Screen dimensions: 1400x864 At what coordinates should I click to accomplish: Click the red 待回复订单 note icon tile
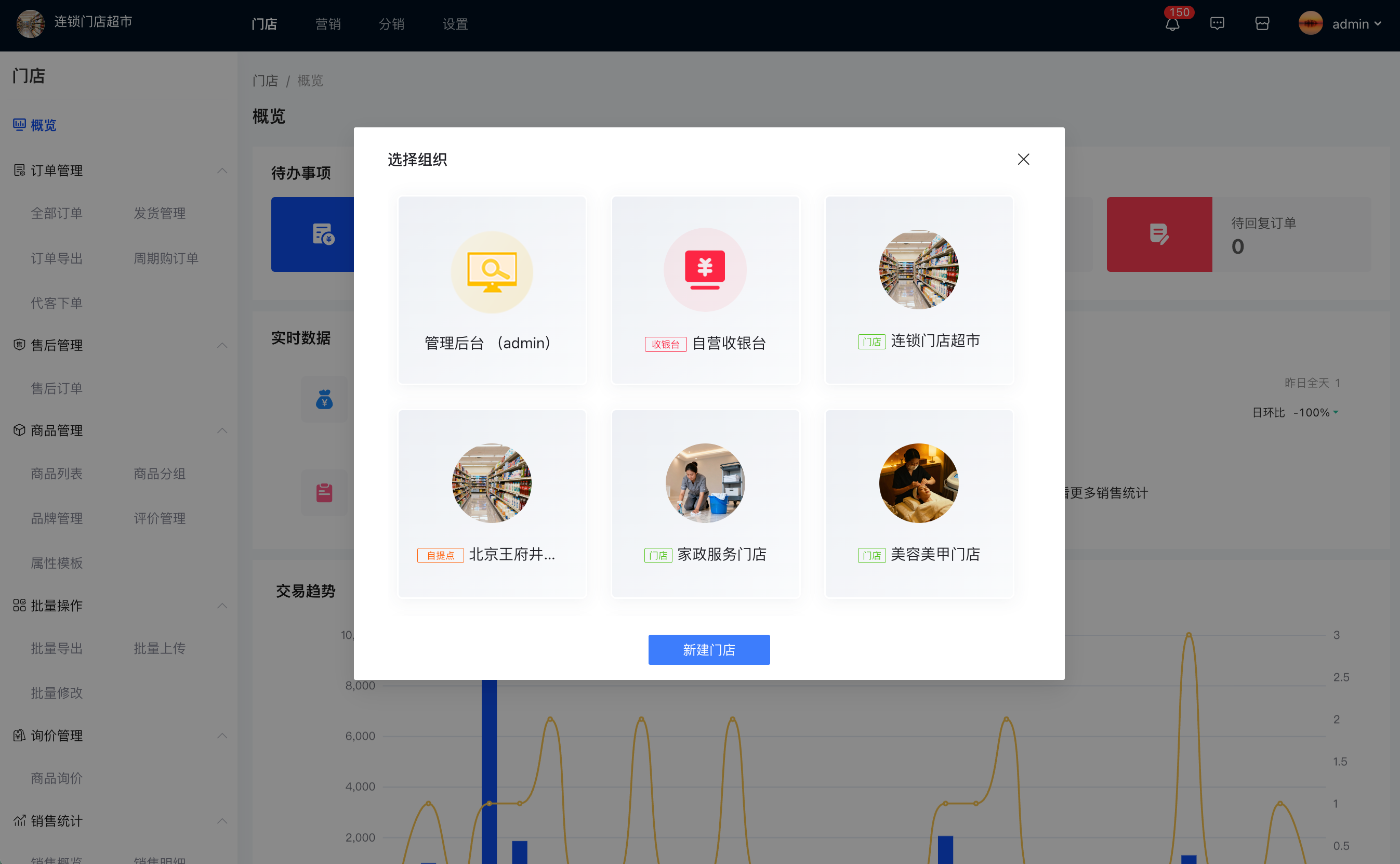[x=1159, y=234]
